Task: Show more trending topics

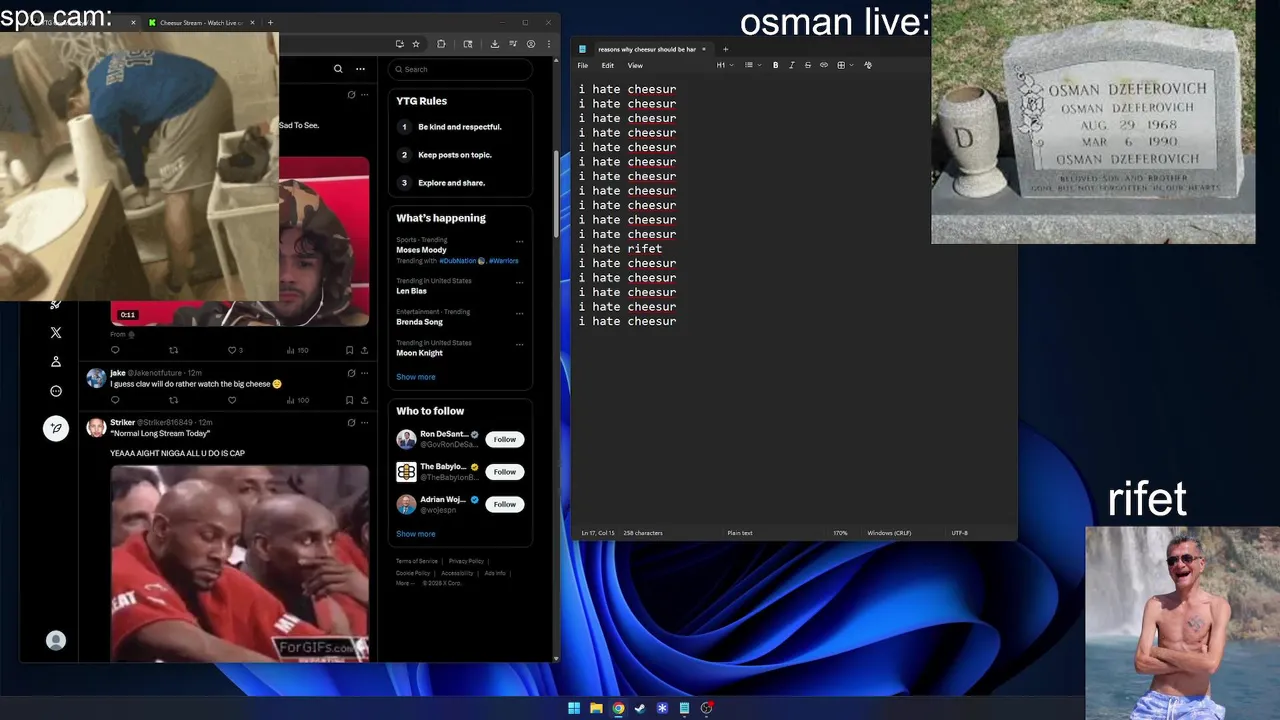Action: tap(415, 377)
